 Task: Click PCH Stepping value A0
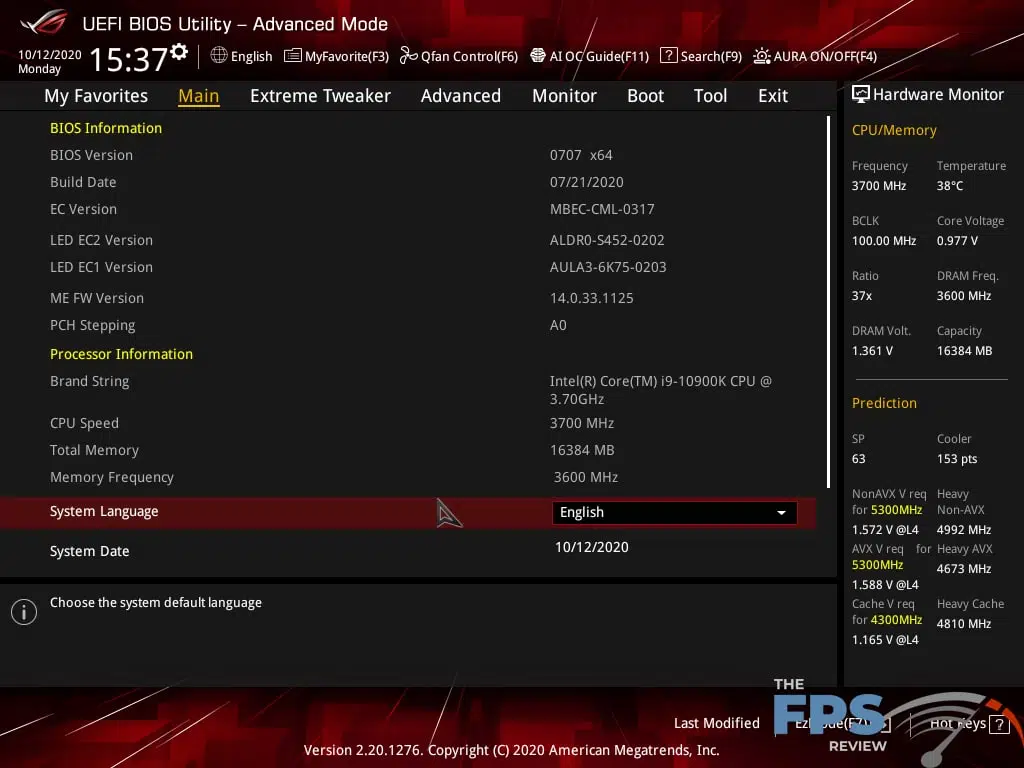click(x=558, y=325)
